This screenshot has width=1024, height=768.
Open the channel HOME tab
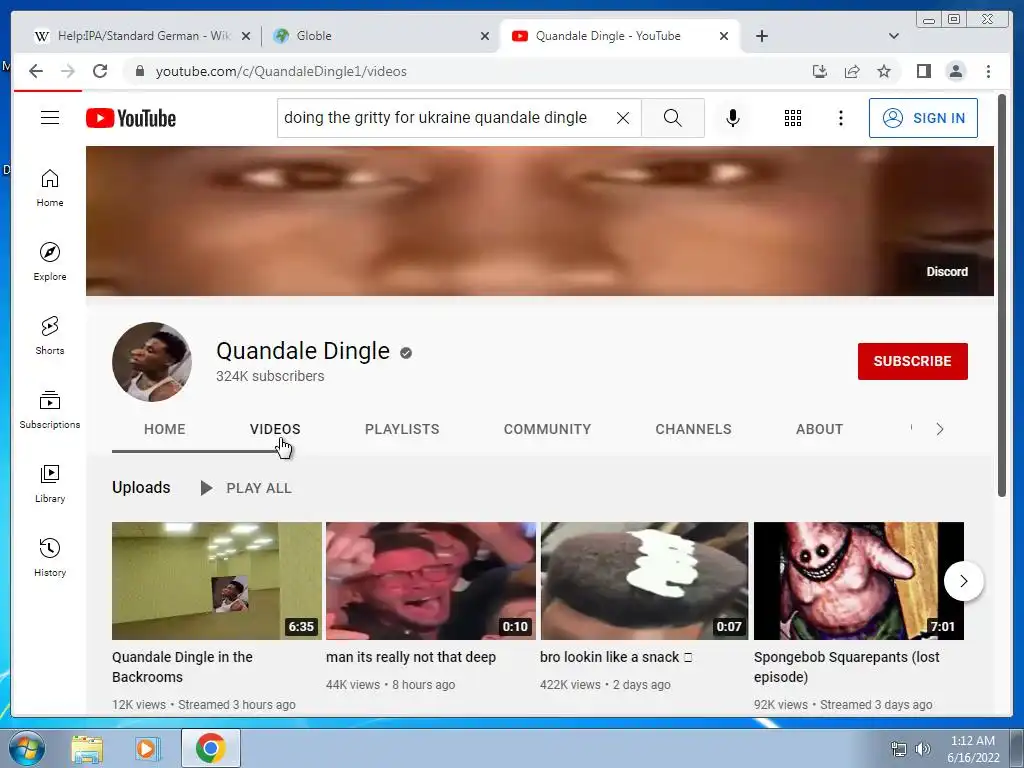tap(165, 429)
